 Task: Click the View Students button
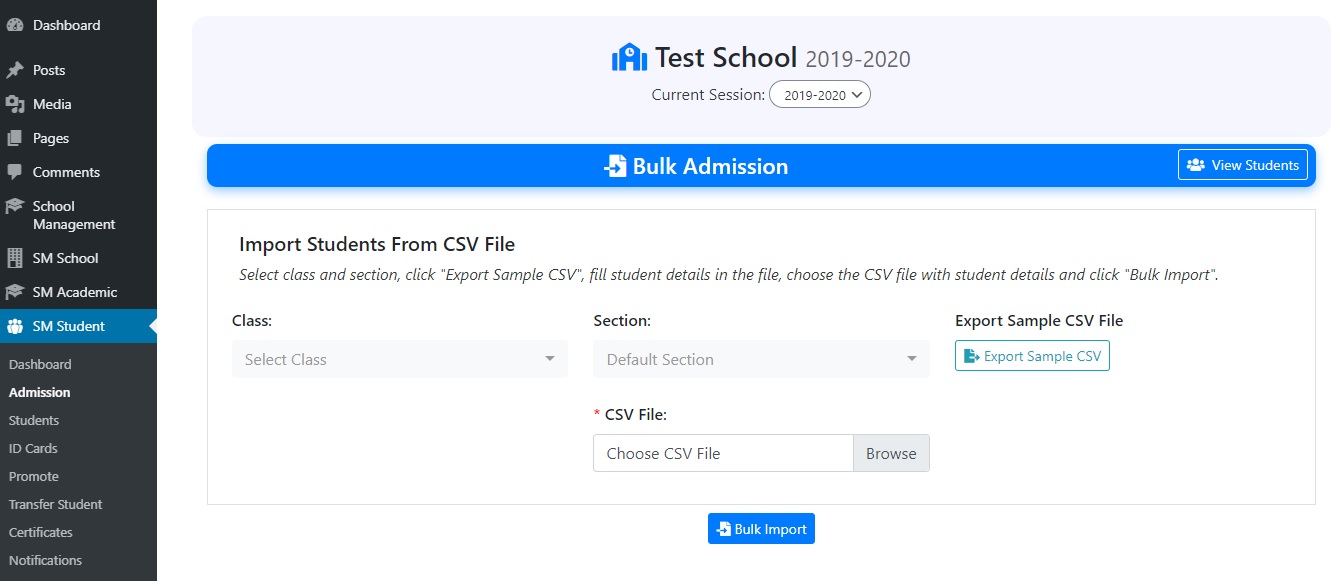click(1242, 165)
